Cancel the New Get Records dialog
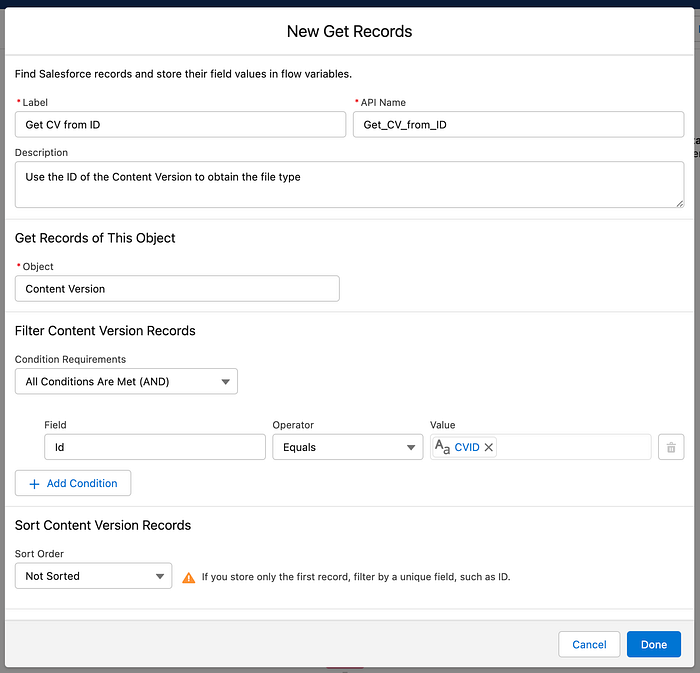The width and height of the screenshot is (700, 673). [589, 644]
